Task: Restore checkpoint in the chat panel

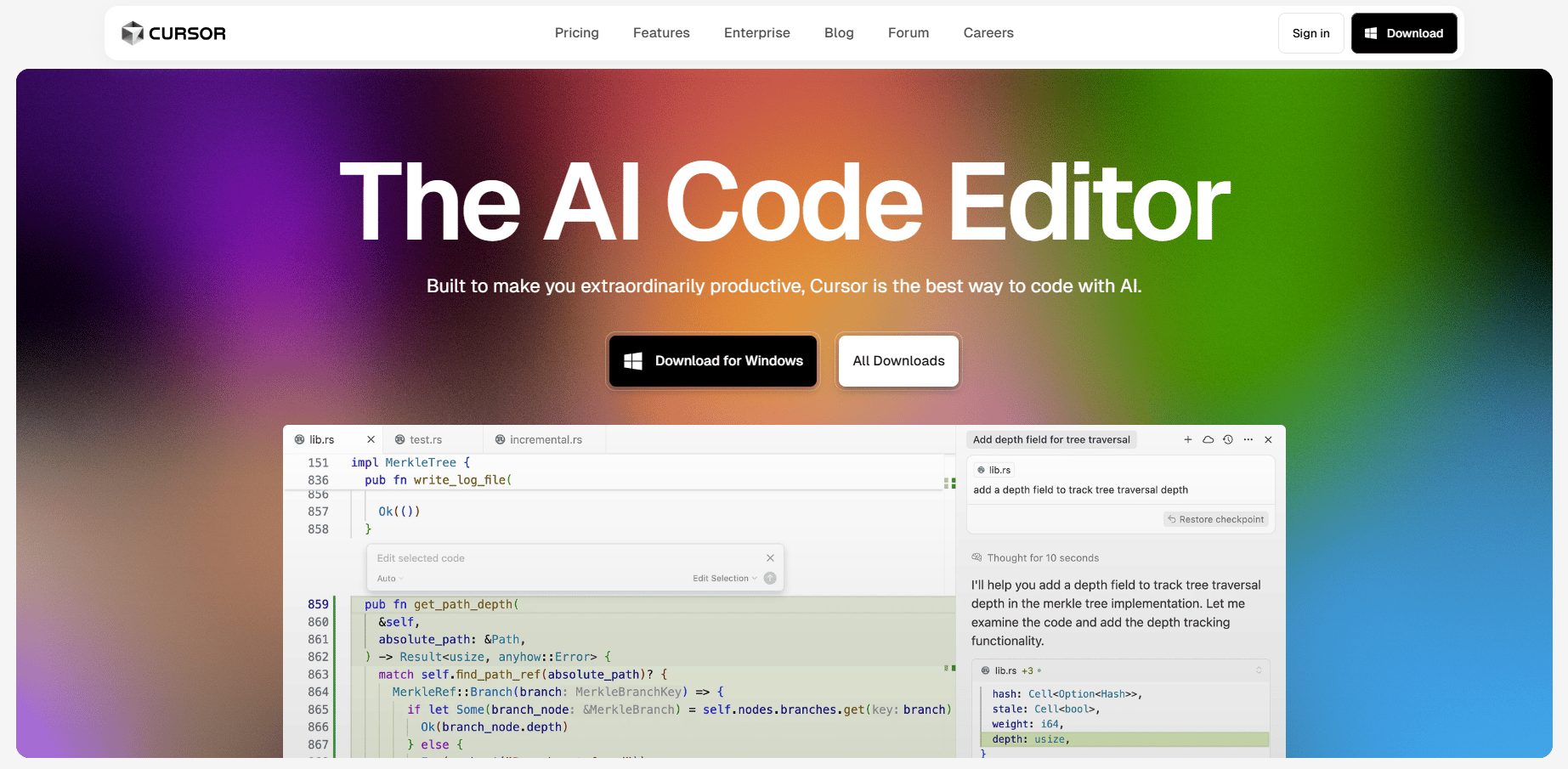Action: pos(1216,519)
